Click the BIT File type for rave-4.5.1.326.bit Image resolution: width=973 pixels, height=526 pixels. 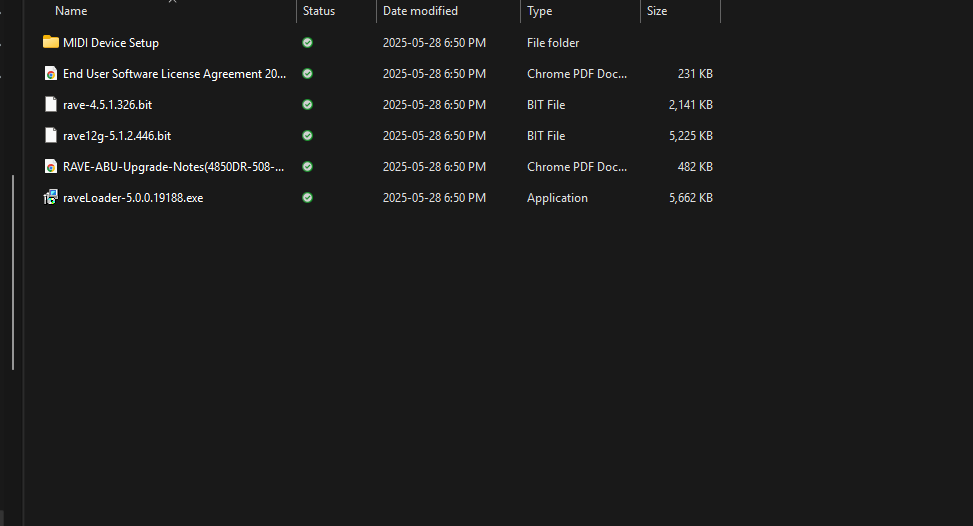[x=546, y=105]
